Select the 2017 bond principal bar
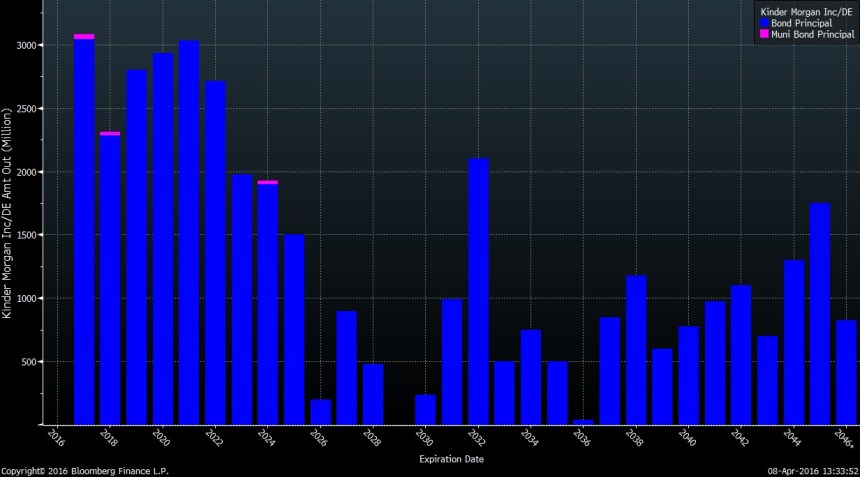The width and height of the screenshot is (860, 477). (84, 232)
